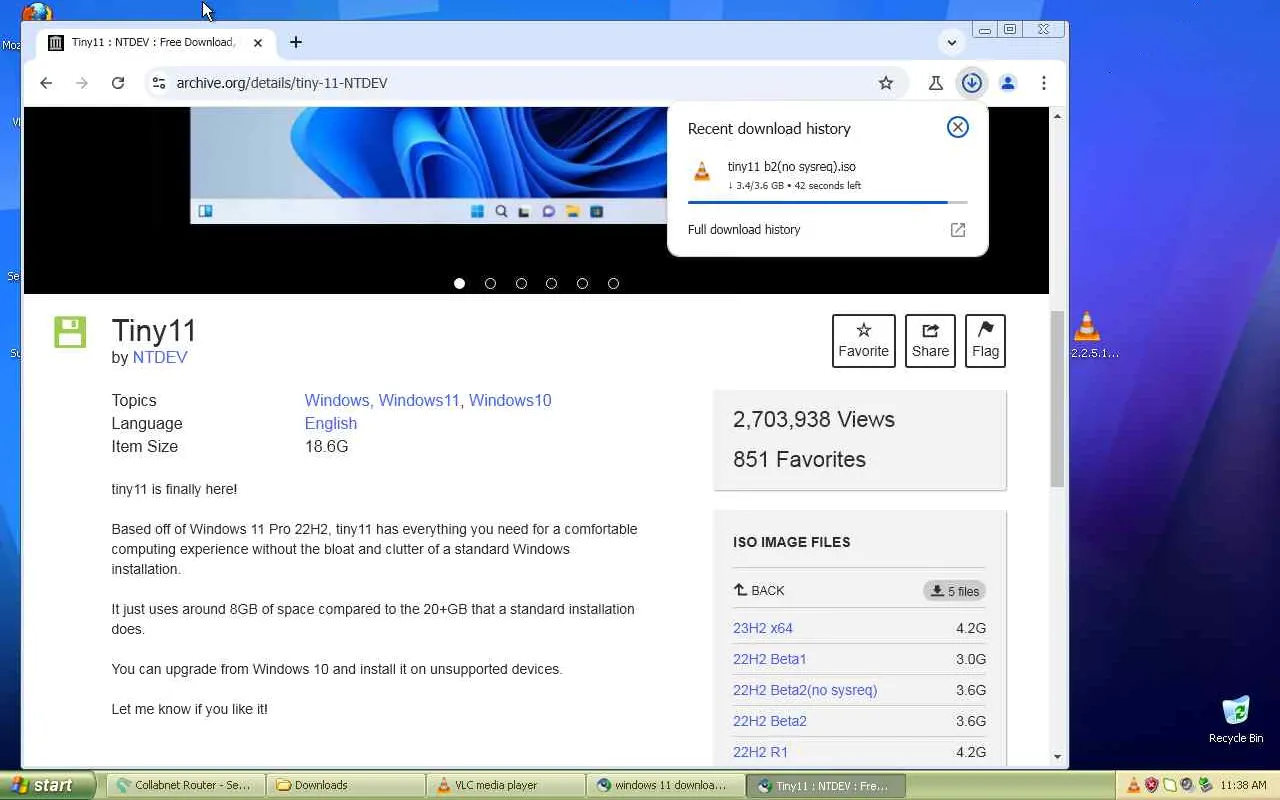Click the scrollbar up arrow
The height and width of the screenshot is (800, 1280).
[1058, 116]
